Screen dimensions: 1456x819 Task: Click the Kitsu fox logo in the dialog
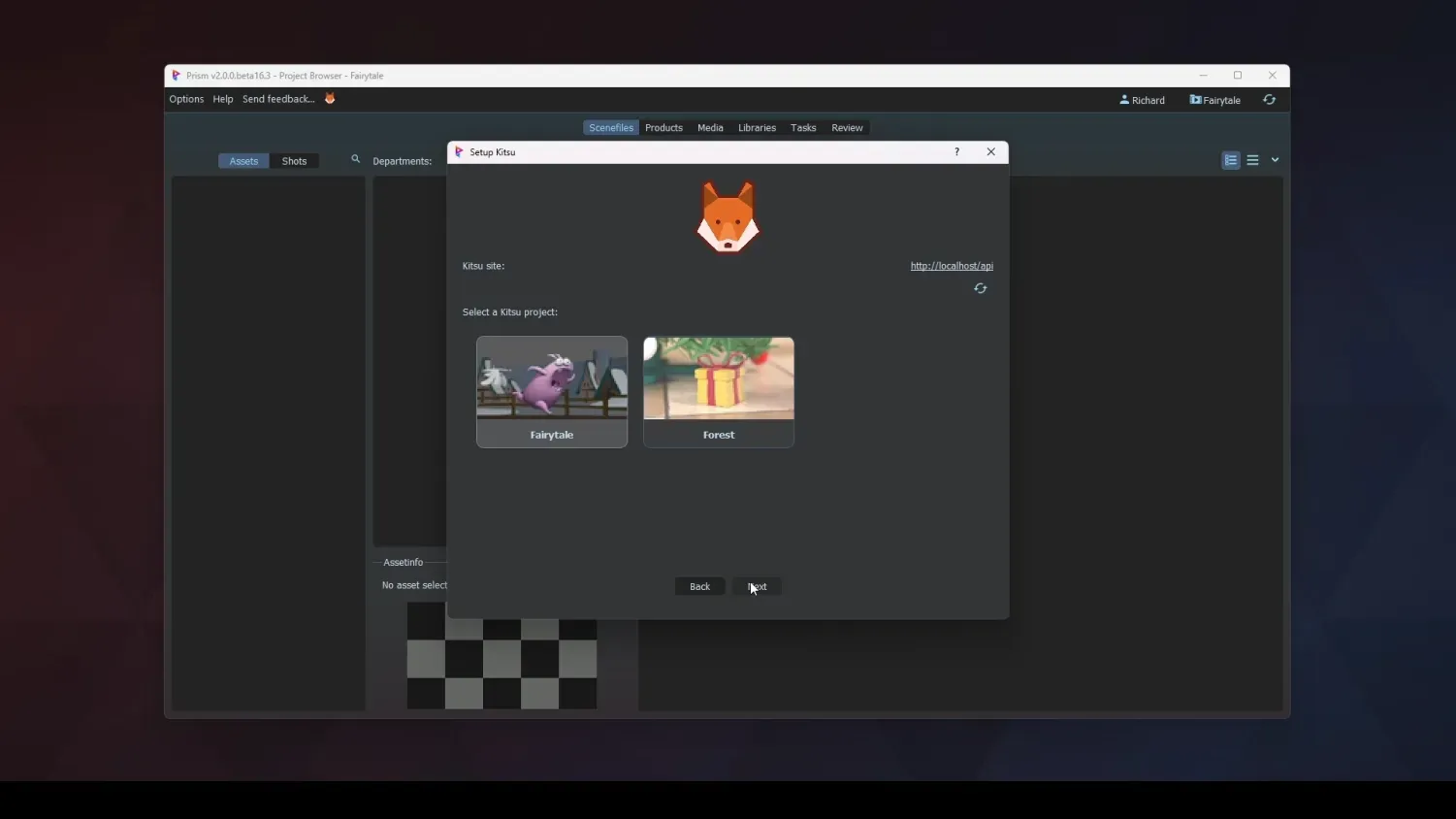coord(728,217)
